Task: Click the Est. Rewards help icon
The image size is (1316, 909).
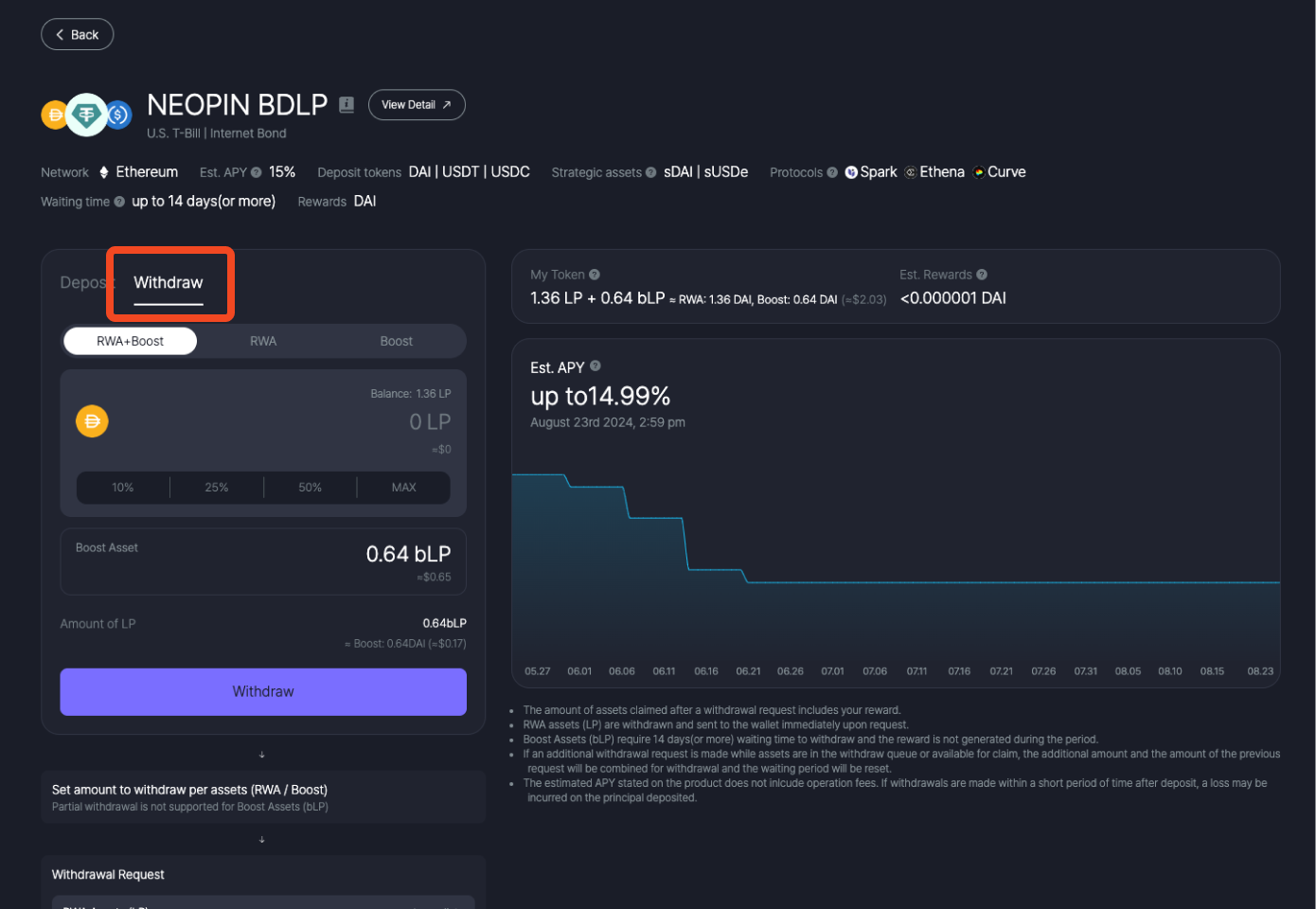Action: point(982,275)
